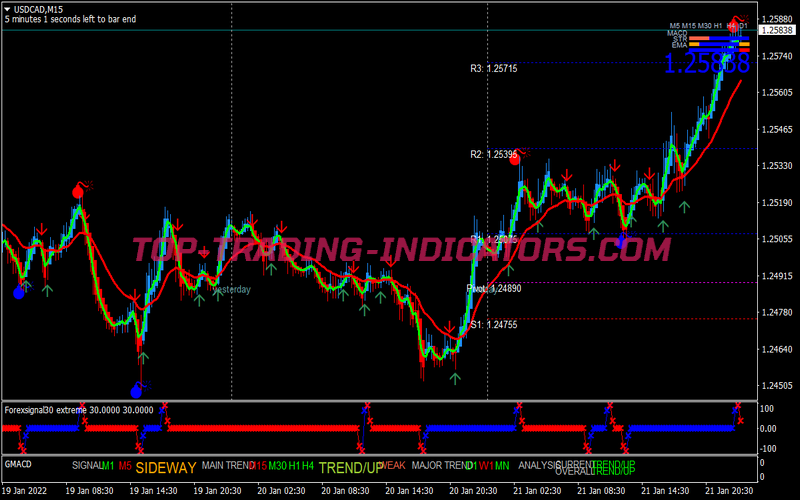Click the salmon segment of the top trend bar

[x=699, y=38]
